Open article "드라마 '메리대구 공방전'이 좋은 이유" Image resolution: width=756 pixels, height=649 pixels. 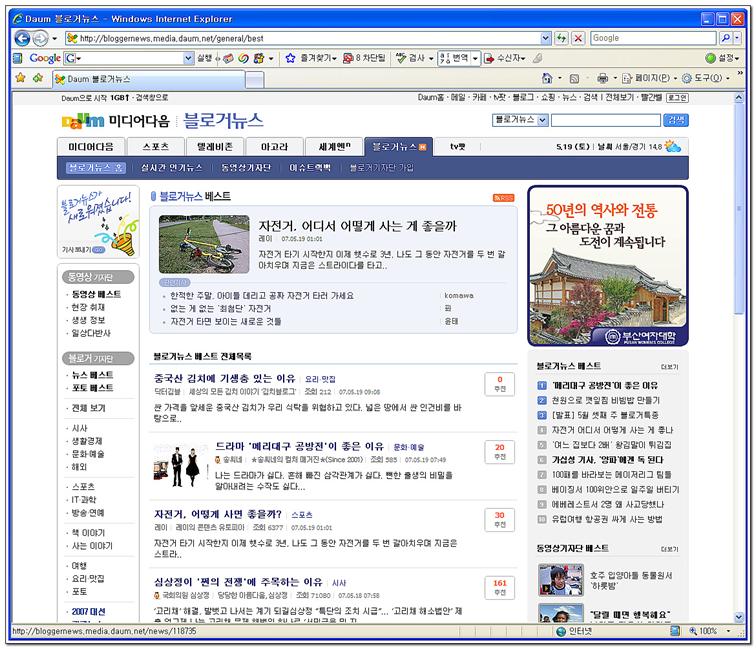(299, 446)
